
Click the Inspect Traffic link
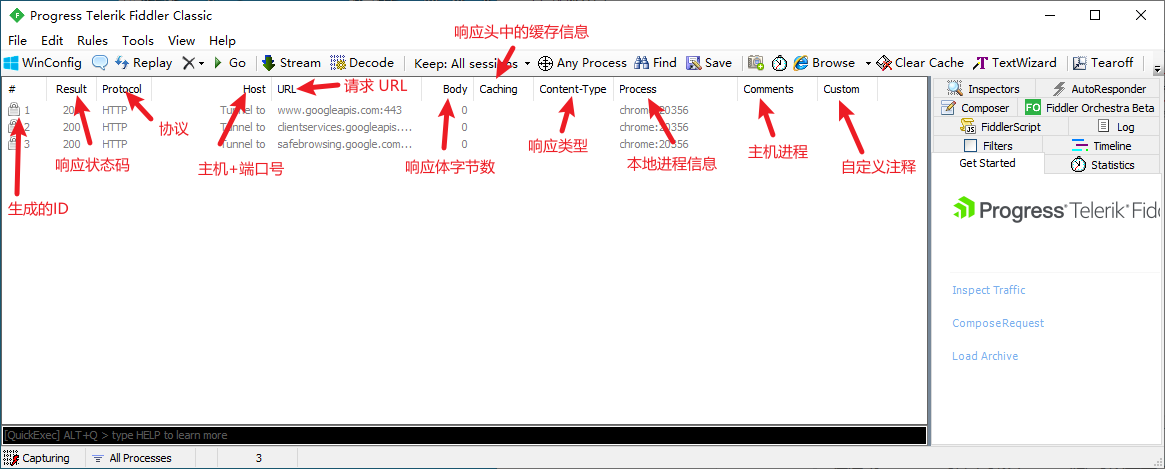[x=989, y=291]
